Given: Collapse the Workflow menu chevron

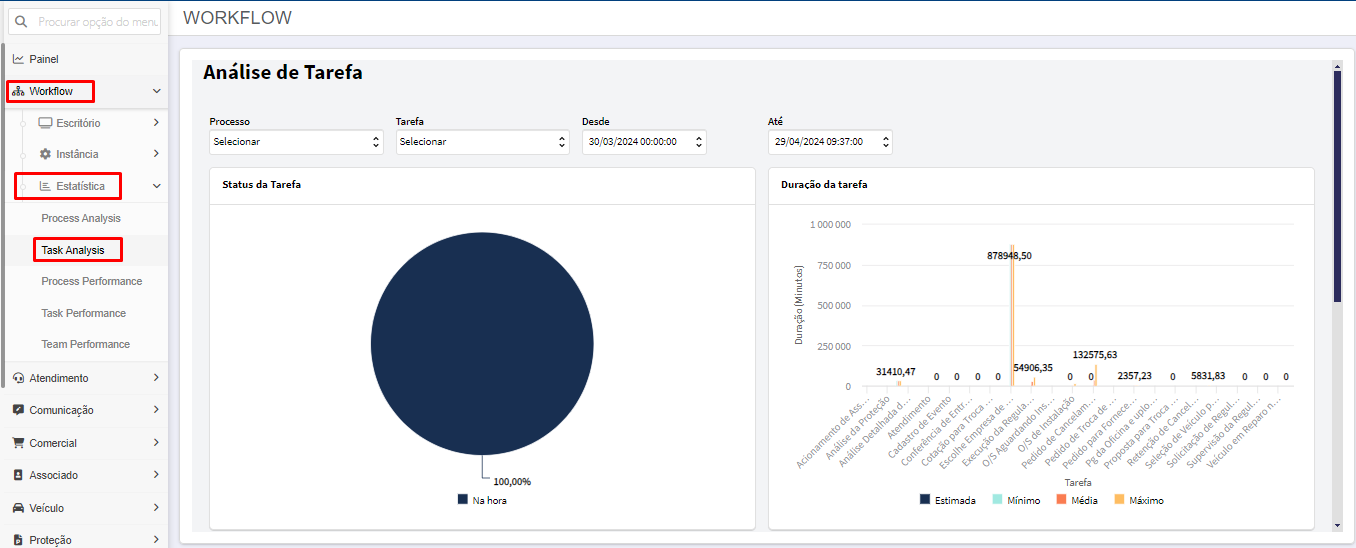Looking at the screenshot, I should click(x=156, y=91).
